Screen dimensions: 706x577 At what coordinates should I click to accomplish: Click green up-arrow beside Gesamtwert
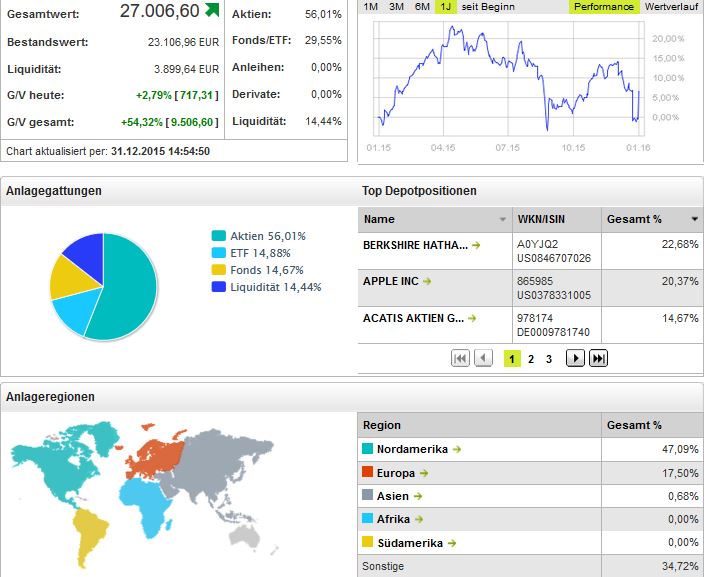pyautogui.click(x=212, y=10)
